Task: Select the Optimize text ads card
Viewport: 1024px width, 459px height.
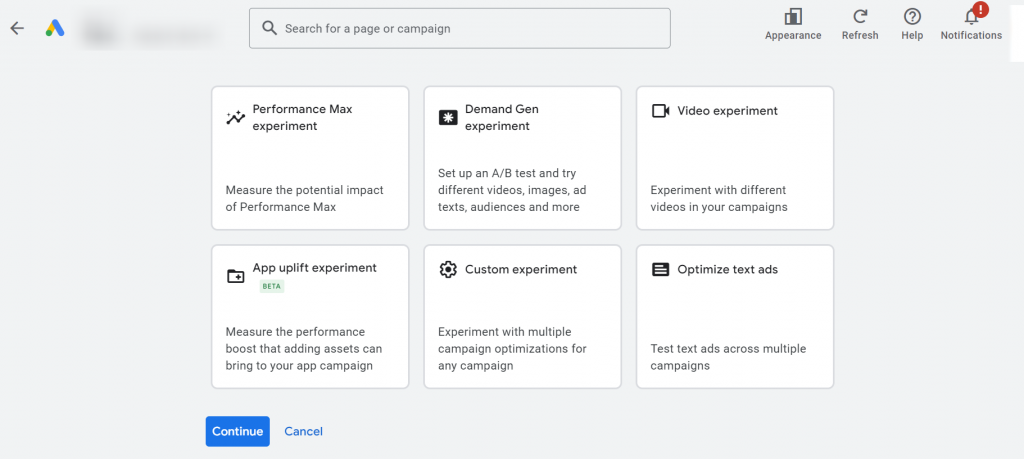Action: coord(735,317)
